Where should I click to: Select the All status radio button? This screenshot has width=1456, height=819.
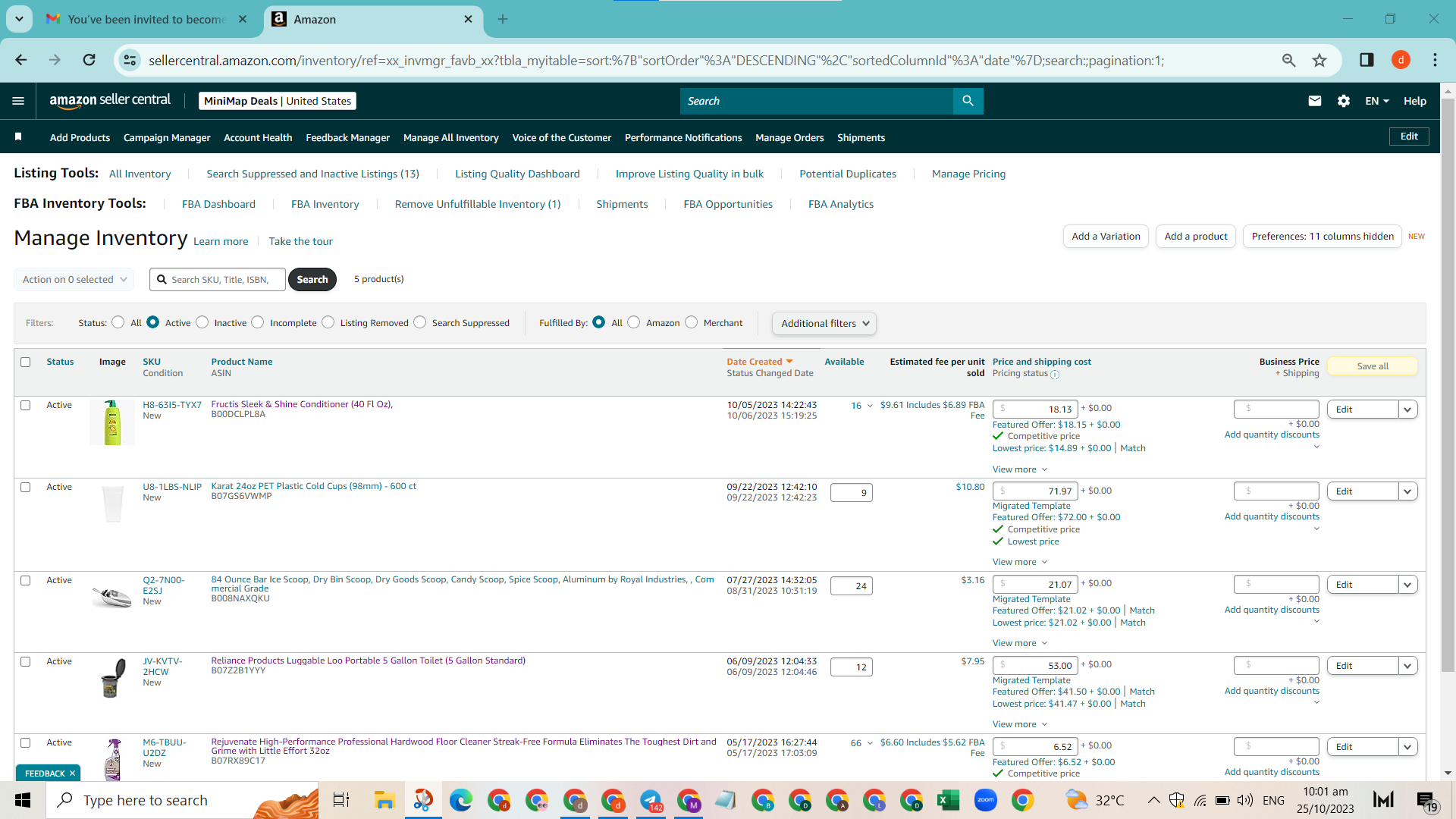[118, 322]
